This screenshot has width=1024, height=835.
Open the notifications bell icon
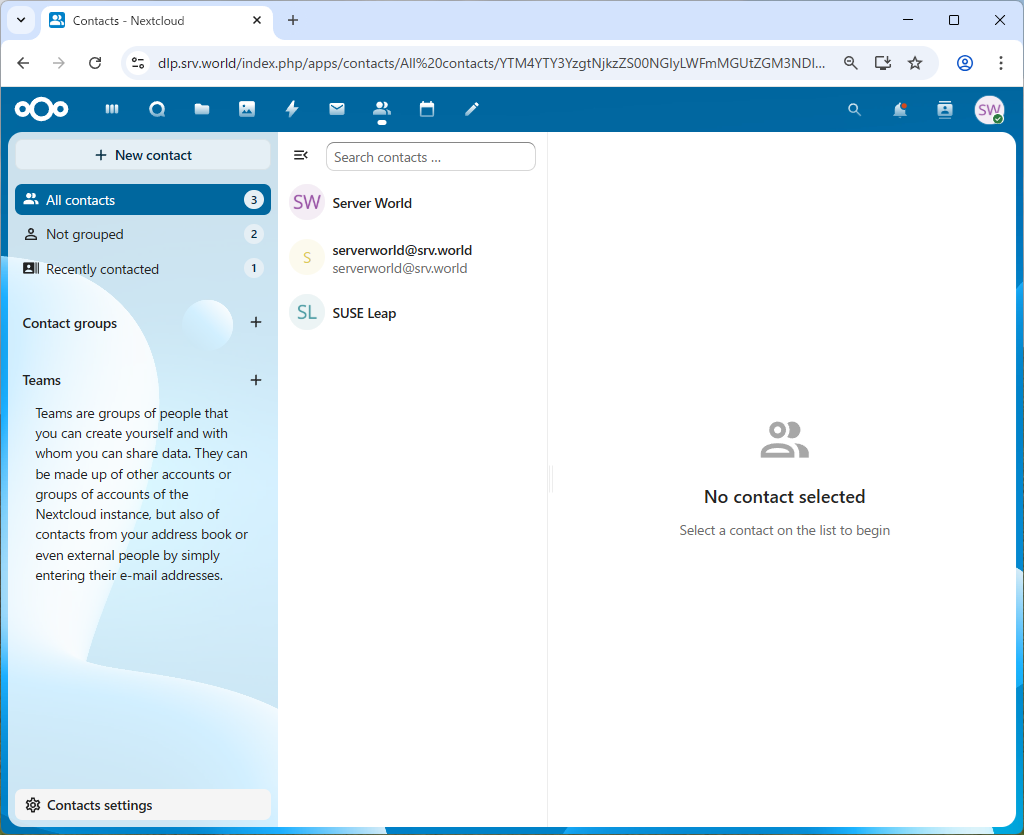[900, 110]
